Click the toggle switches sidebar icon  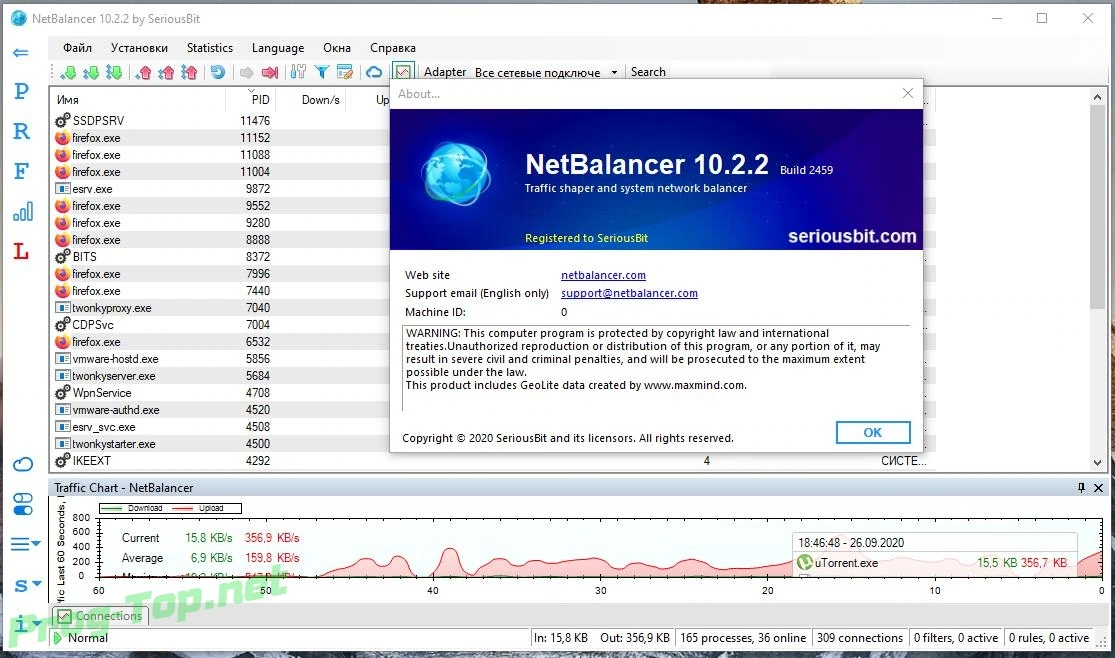(23, 504)
